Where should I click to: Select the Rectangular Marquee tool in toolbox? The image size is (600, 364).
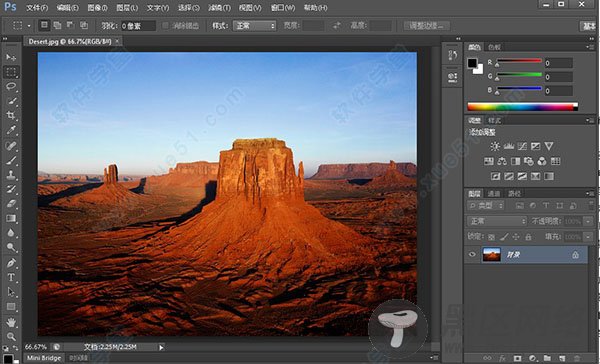11,72
